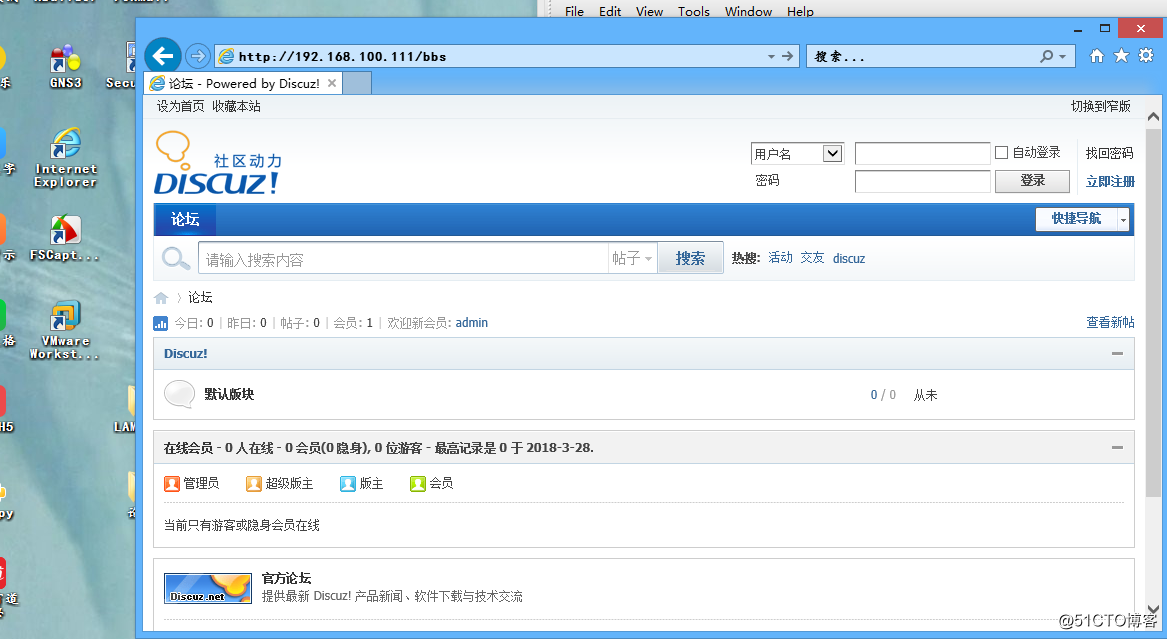Open the Edit menu in background window
The image size is (1167, 639).
tap(610, 11)
